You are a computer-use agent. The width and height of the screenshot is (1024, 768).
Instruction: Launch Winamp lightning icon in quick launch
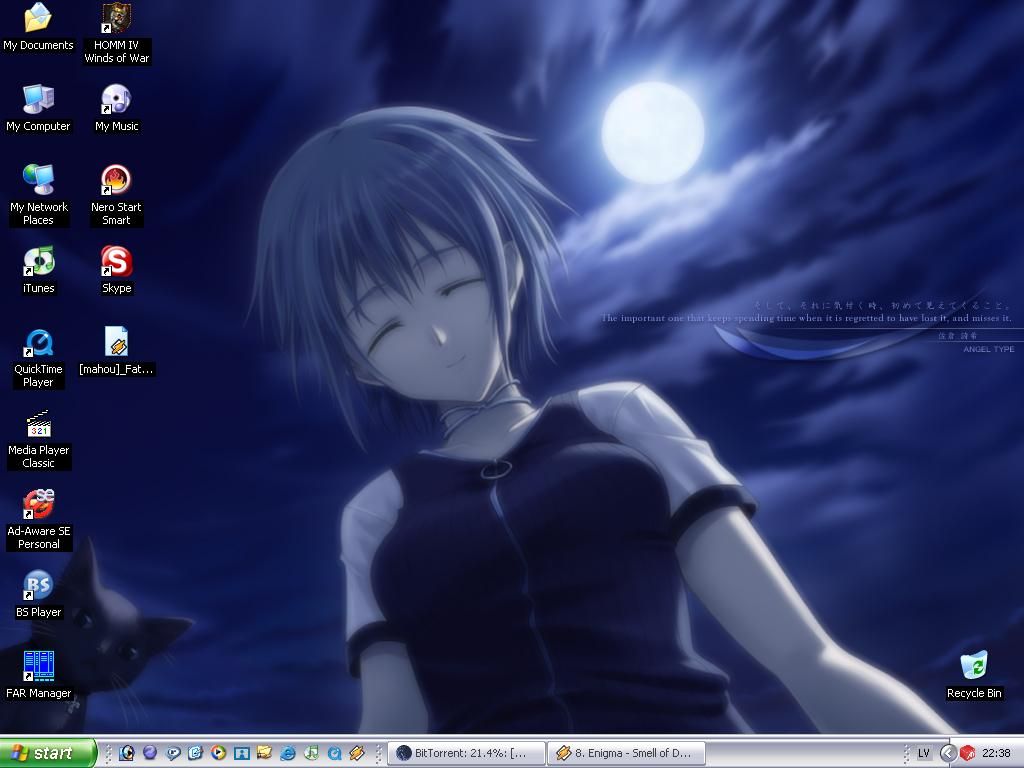[357, 753]
